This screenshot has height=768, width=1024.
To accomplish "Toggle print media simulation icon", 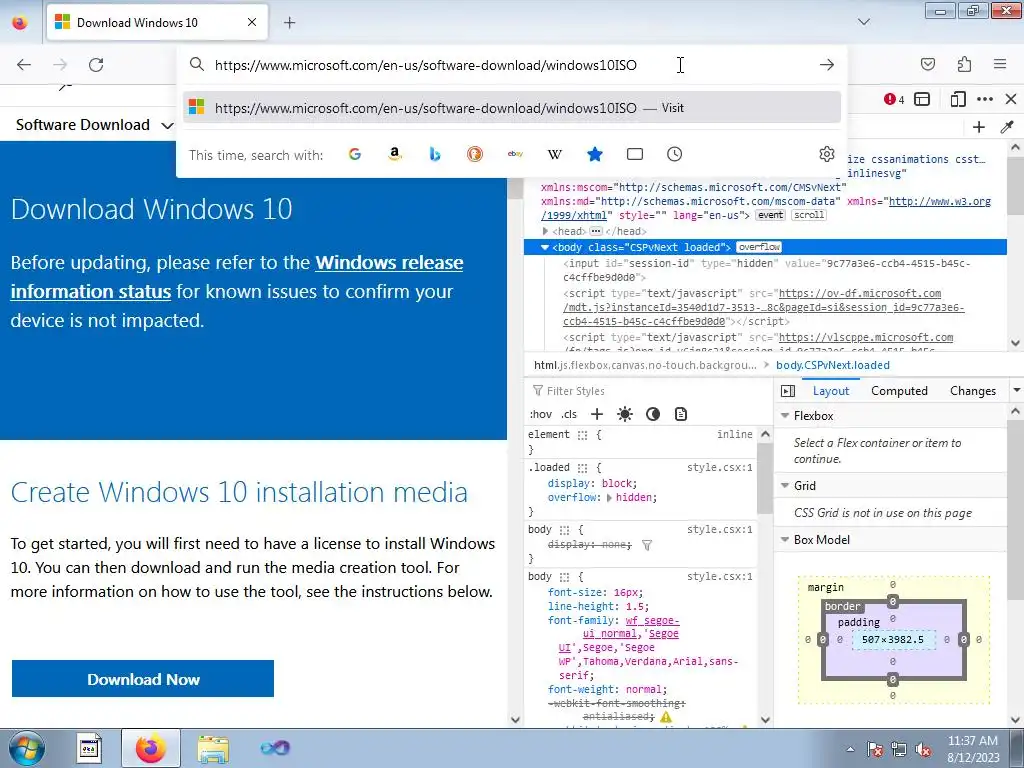I will 681,414.
